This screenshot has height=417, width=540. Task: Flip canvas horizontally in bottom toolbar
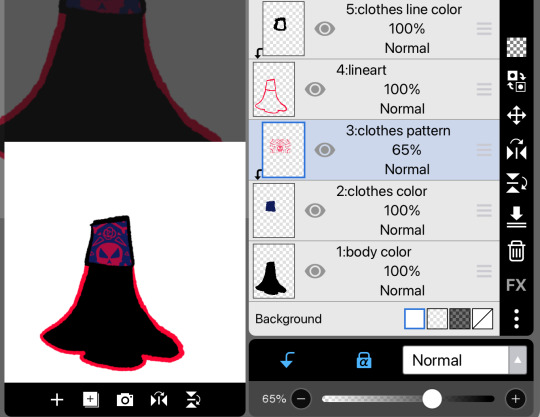click(159, 400)
